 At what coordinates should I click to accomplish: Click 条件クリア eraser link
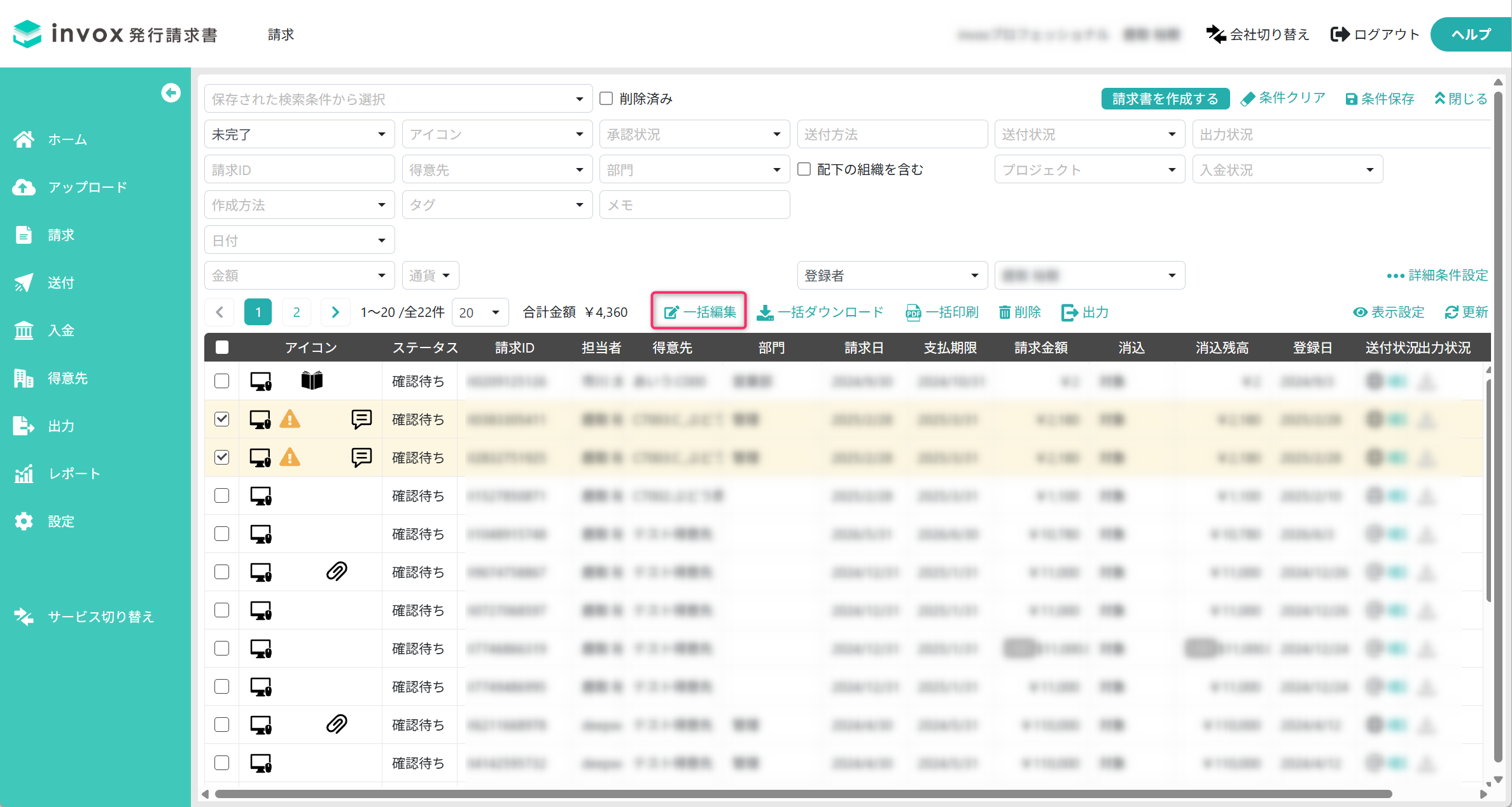pos(1283,98)
